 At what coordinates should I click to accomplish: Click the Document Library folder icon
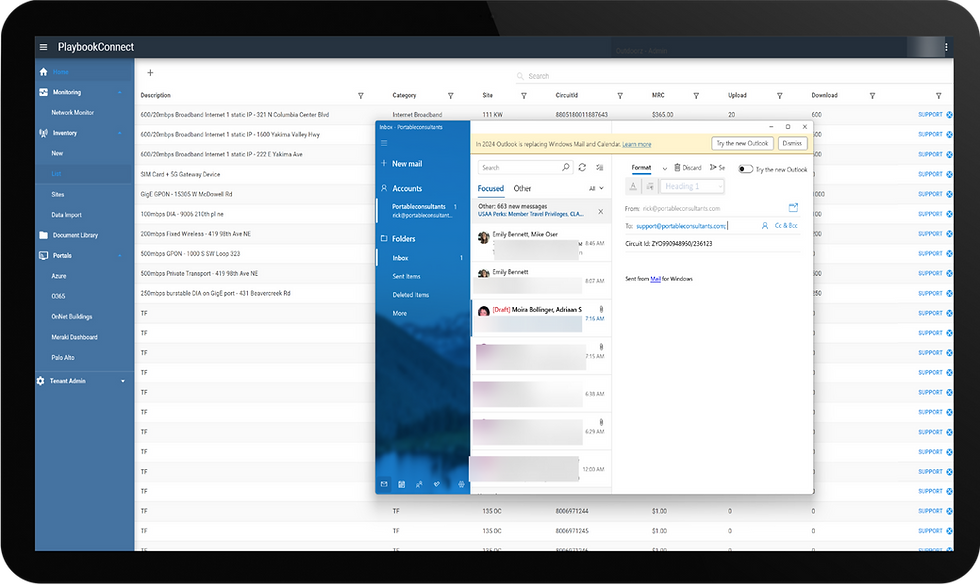(43, 235)
